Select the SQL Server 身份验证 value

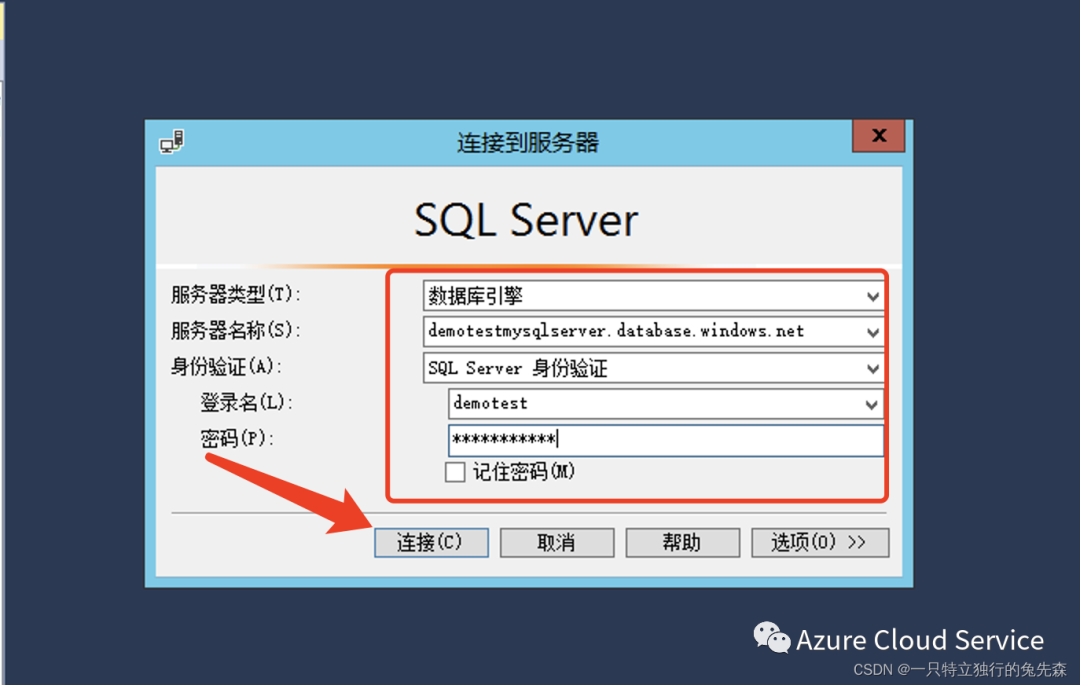pos(517,368)
